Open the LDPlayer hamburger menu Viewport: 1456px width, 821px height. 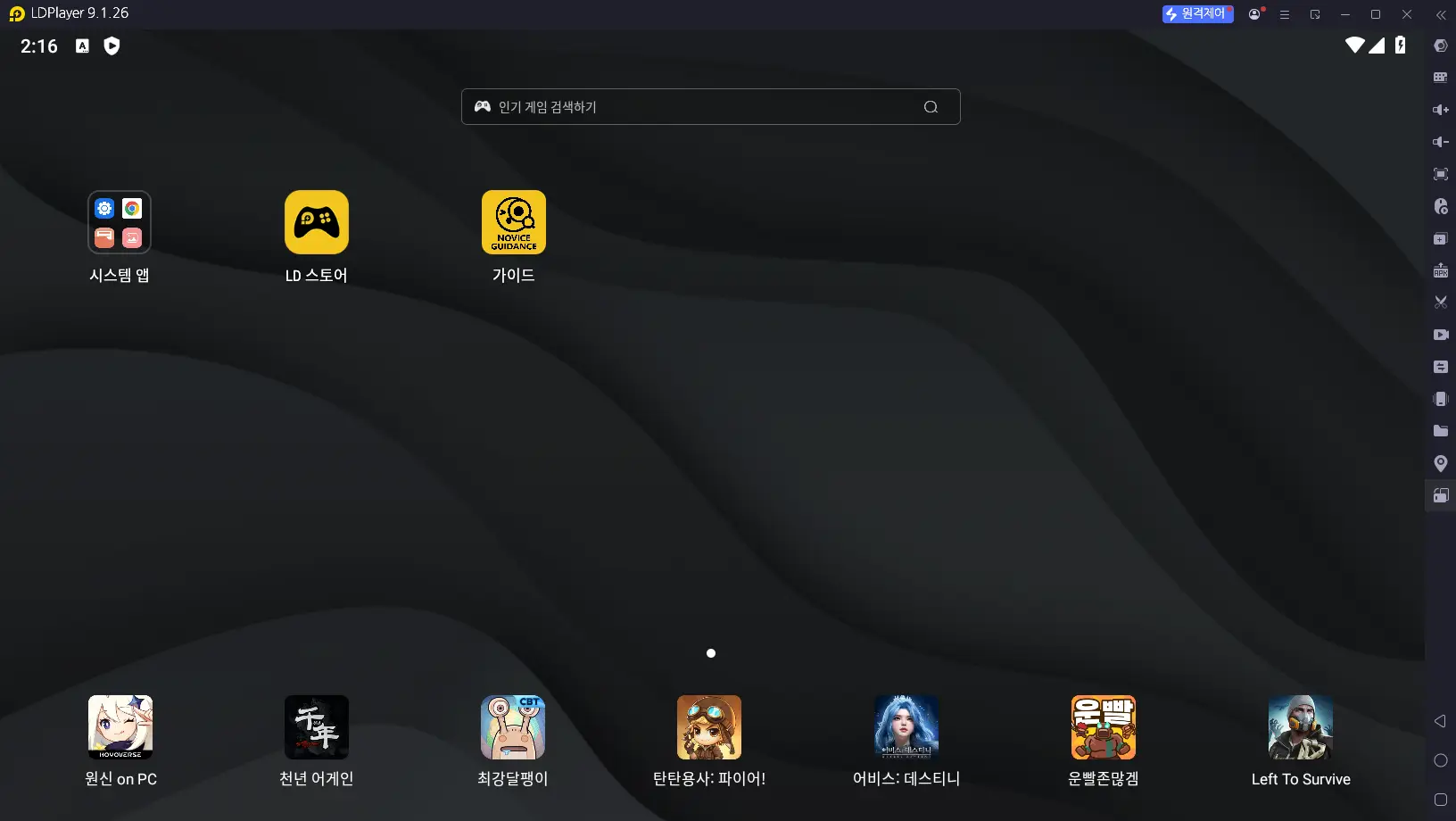pyautogui.click(x=1285, y=14)
